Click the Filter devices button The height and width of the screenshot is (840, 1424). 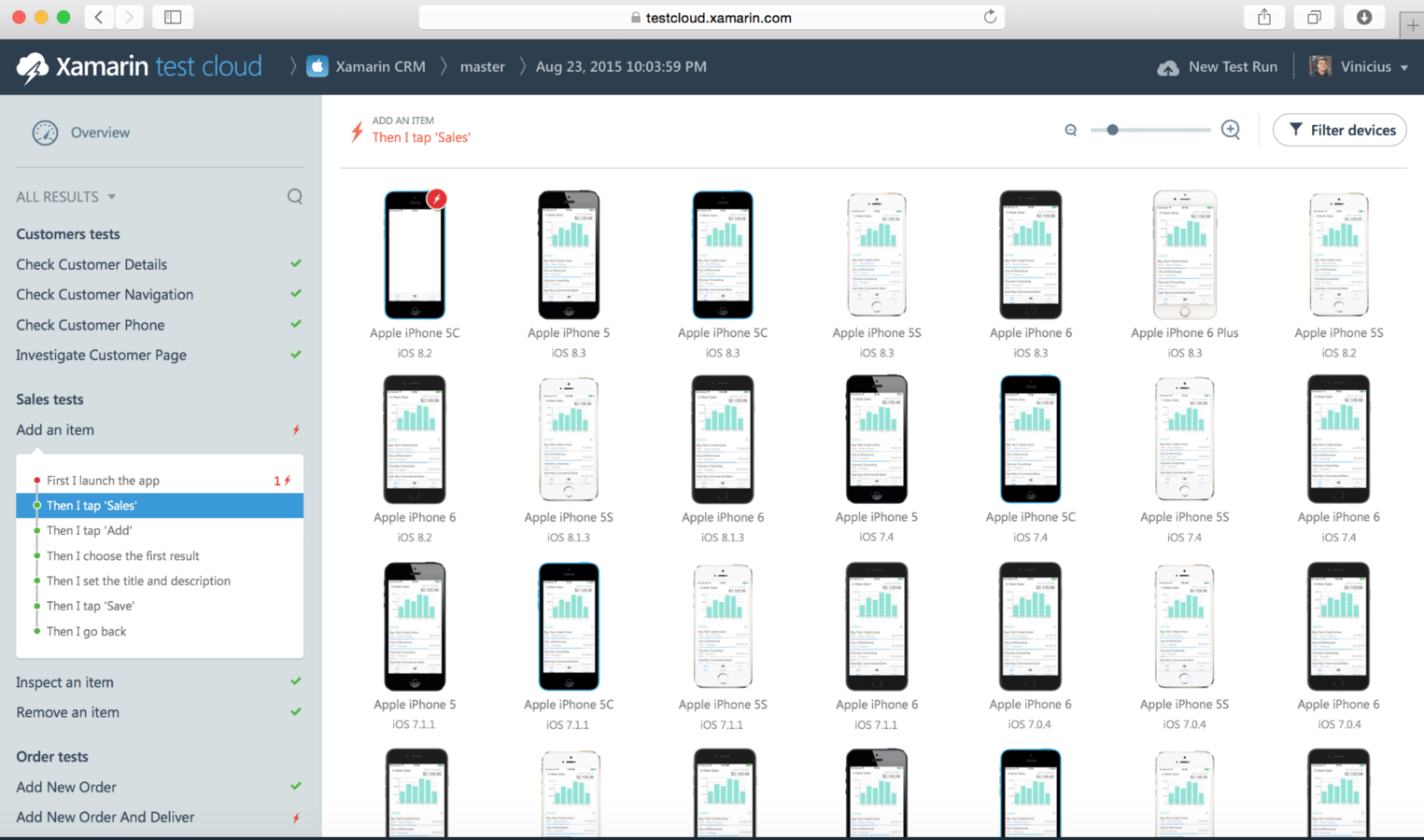click(1340, 130)
